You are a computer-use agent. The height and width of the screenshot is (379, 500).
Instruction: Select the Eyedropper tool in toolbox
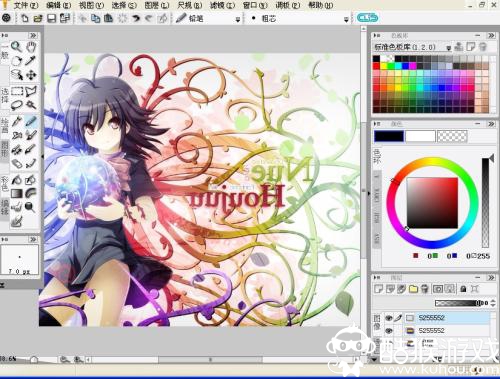coord(31,61)
